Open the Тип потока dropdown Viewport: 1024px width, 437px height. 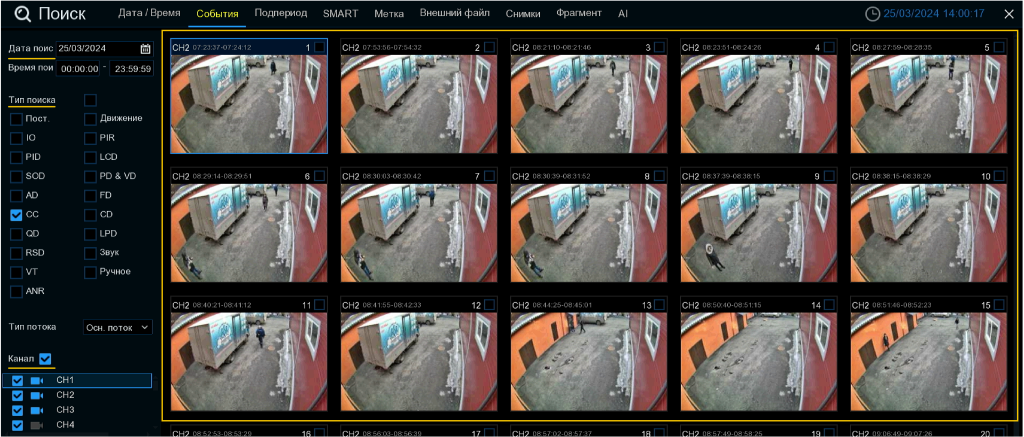118,327
